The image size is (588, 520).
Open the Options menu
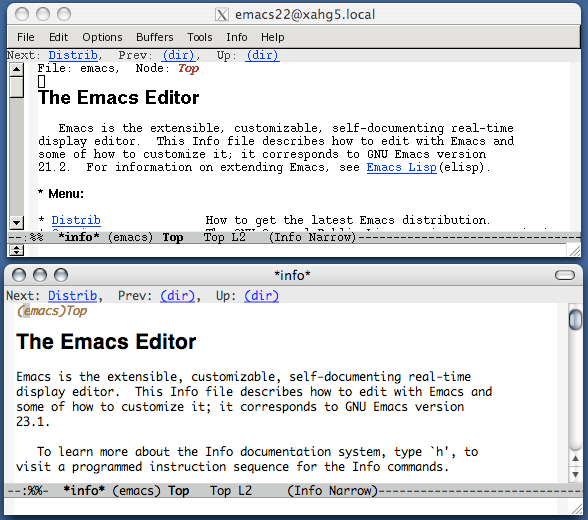click(102, 37)
